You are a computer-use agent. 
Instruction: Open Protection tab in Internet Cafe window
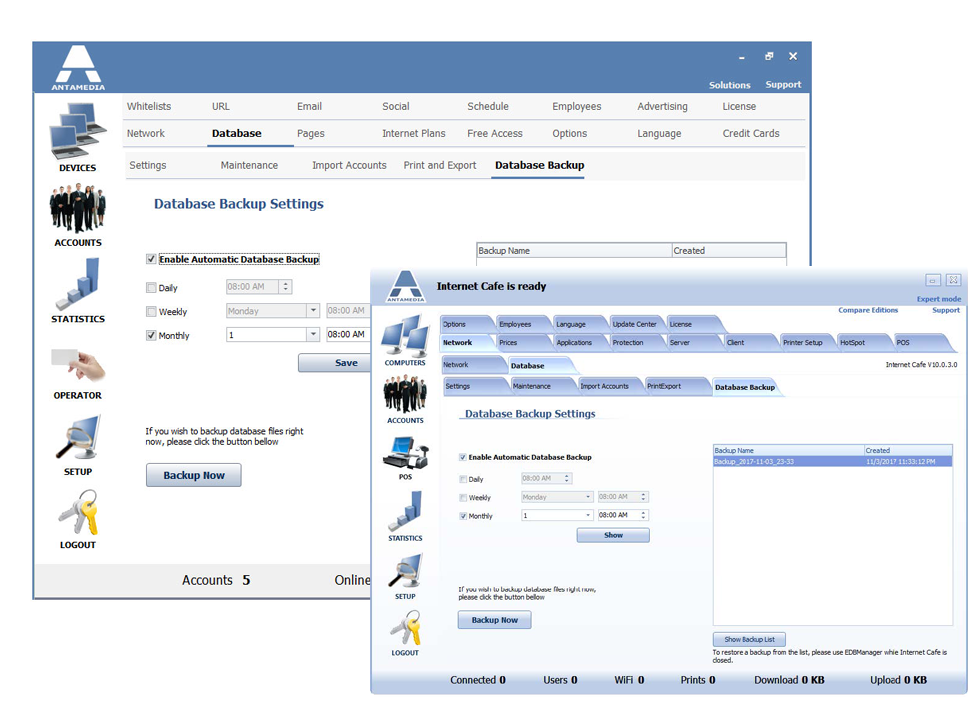(632, 342)
